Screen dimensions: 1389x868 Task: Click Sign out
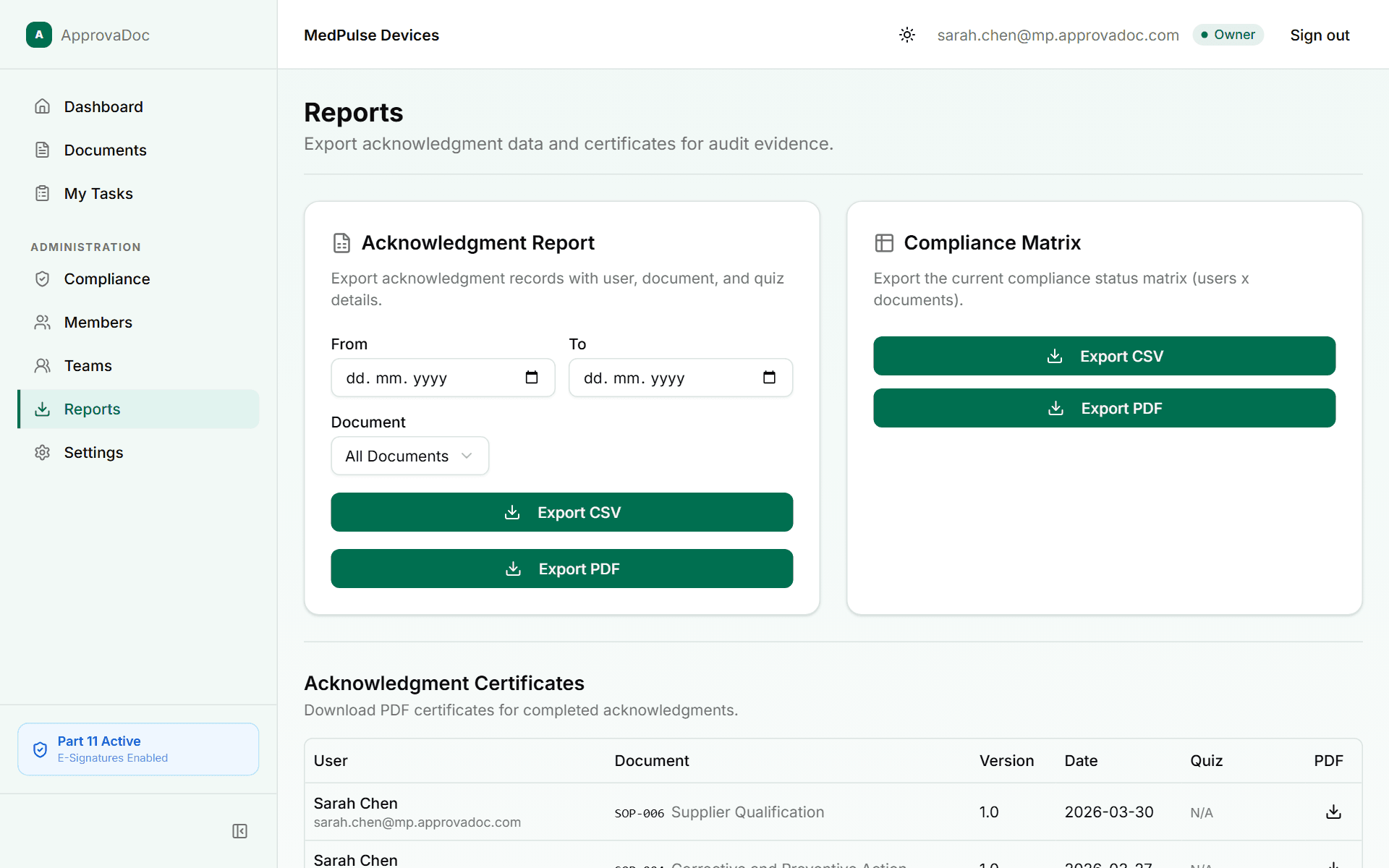pos(1320,35)
